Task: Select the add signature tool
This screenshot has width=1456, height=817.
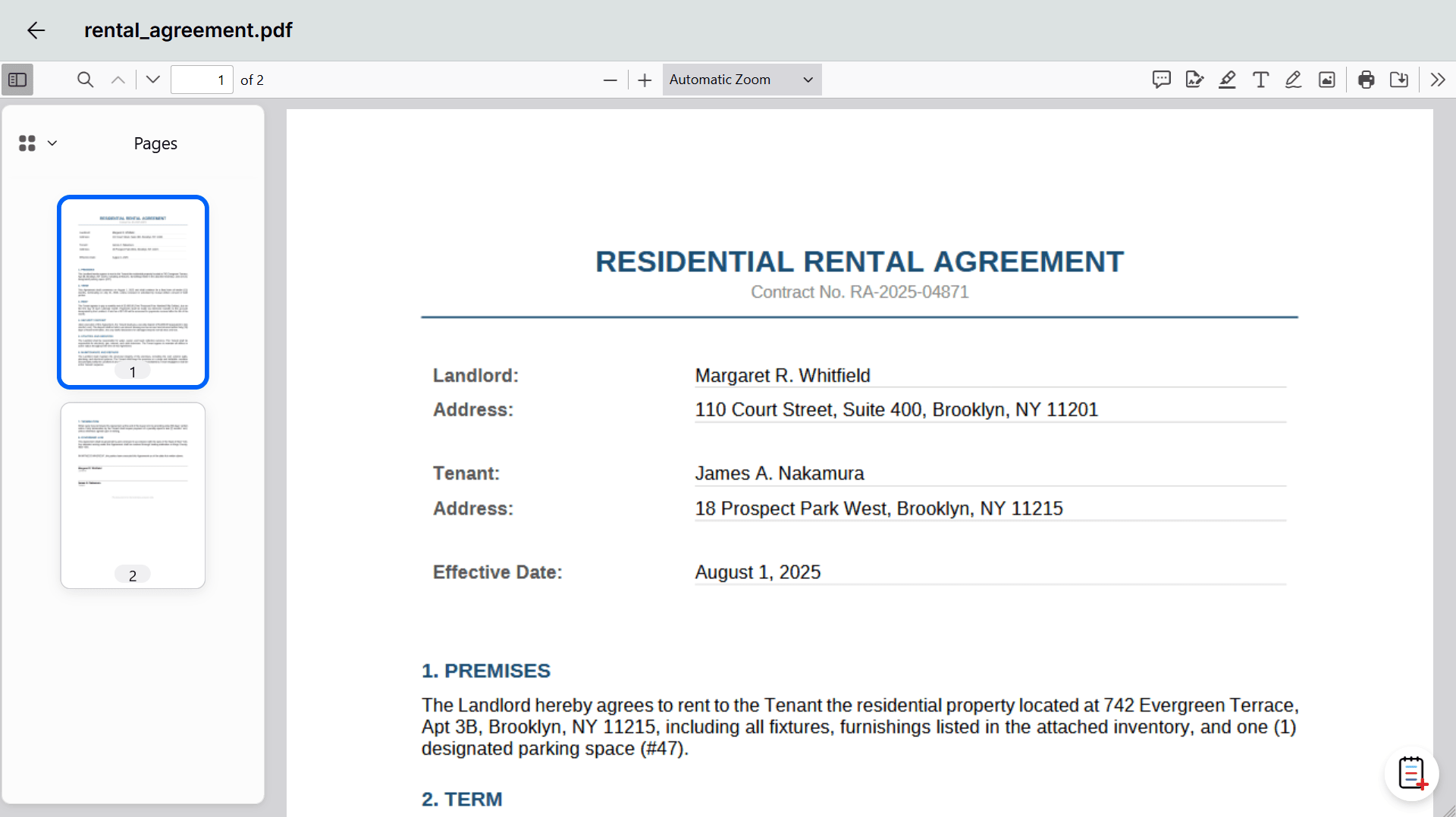Action: click(x=1194, y=80)
